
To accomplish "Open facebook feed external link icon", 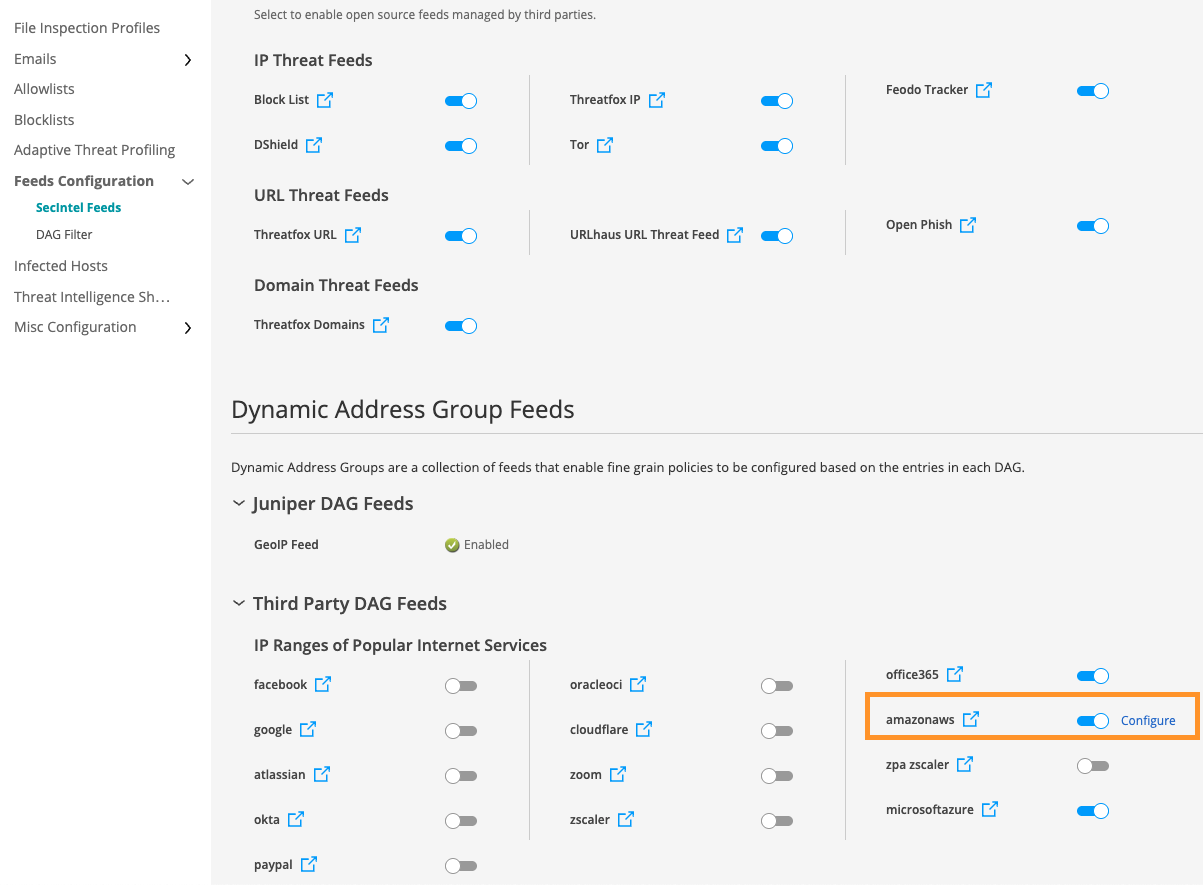I will coord(323,685).
